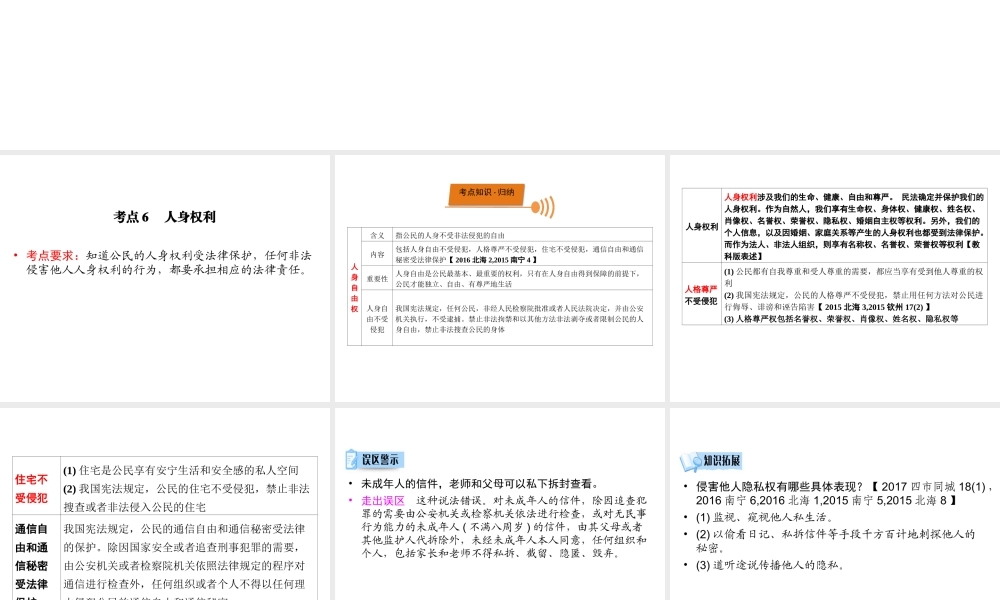
Task: Select the 人身权利 row header cell
Action: pyautogui.click(x=702, y=226)
